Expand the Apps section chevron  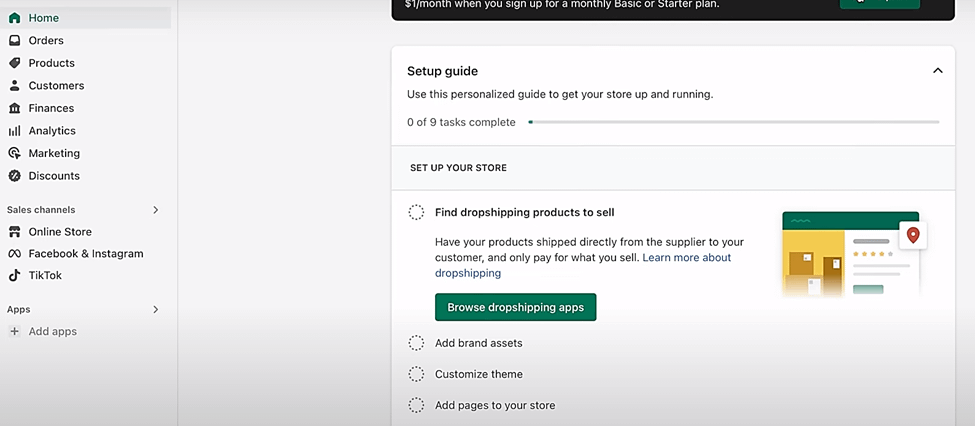[155, 310]
